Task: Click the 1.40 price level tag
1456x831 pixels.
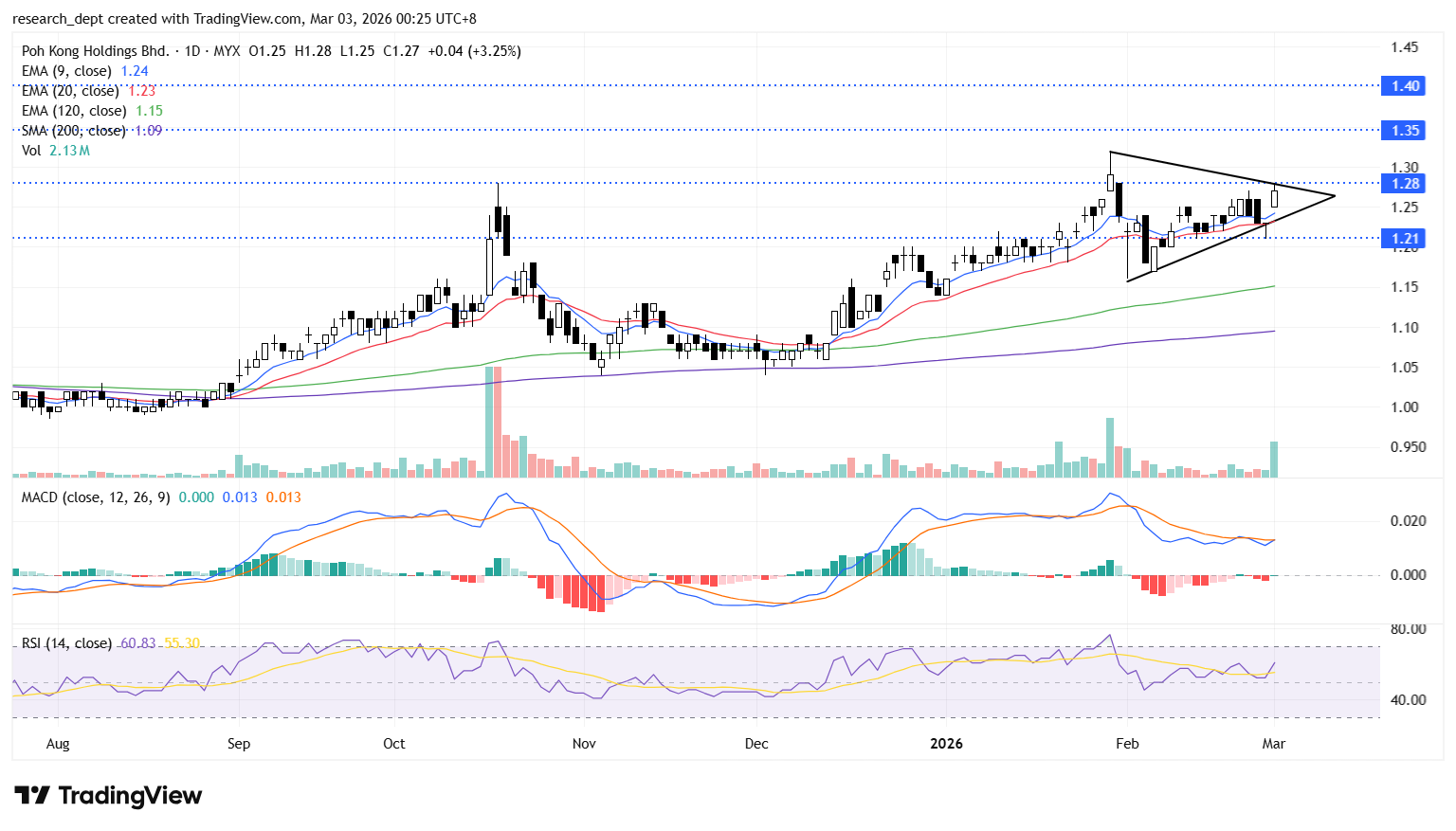Action: click(1404, 86)
